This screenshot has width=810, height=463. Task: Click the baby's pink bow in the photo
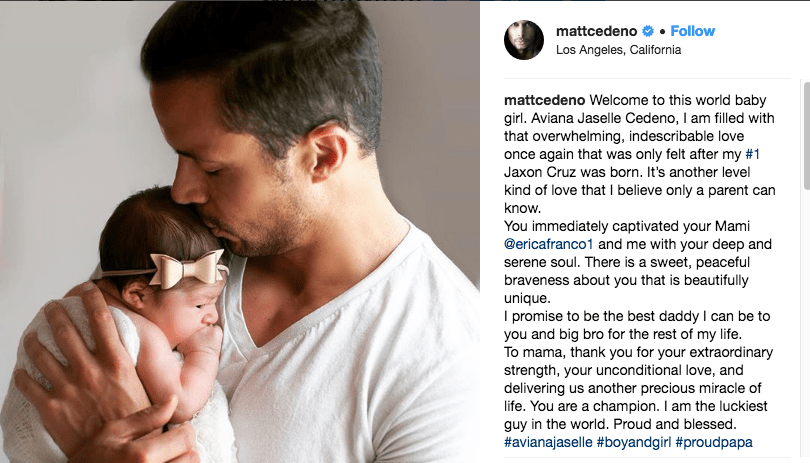[x=188, y=269]
